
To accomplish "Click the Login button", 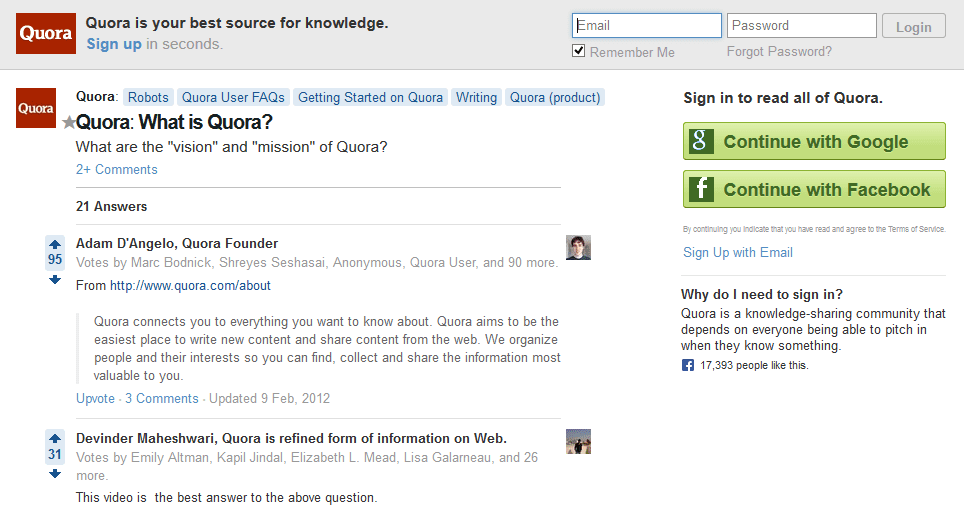I will click(x=914, y=26).
